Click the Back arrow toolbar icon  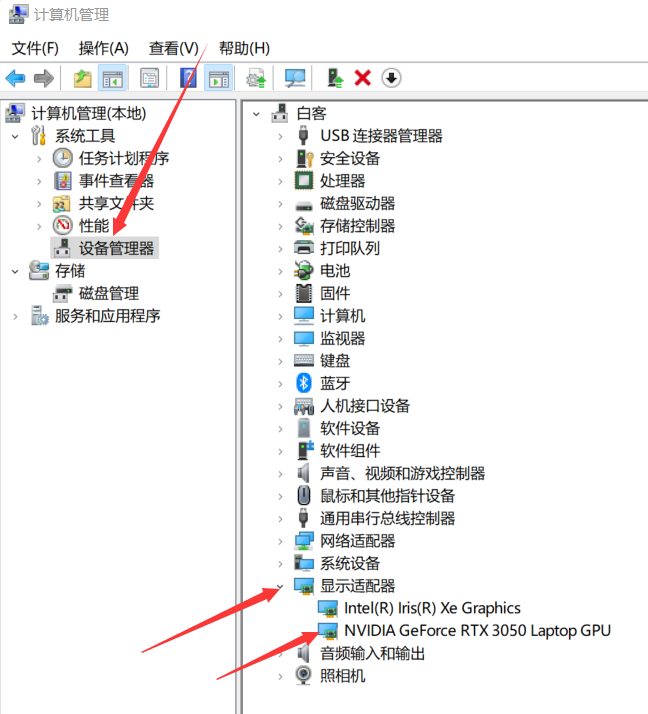click(15, 78)
